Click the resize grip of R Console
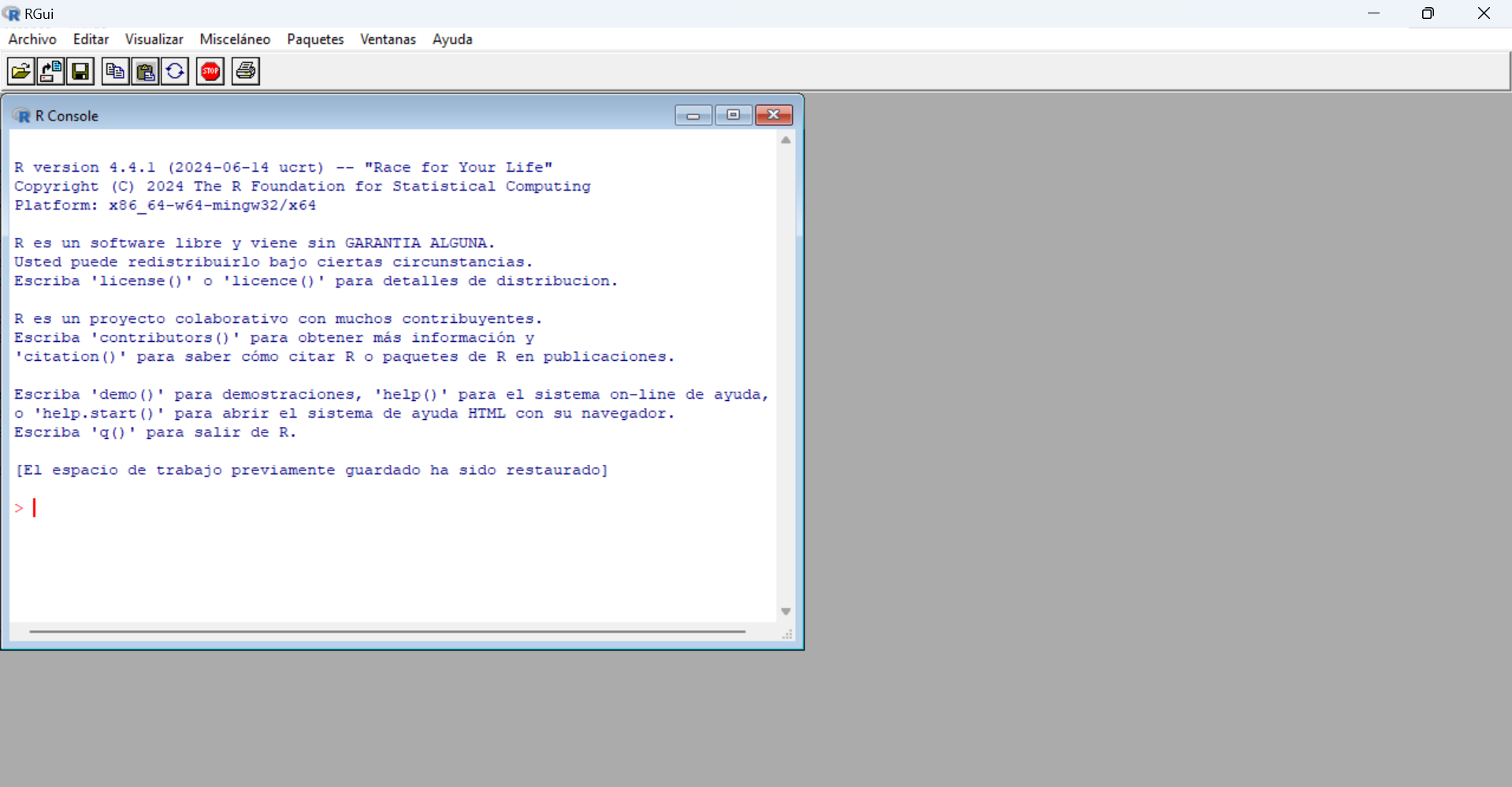This screenshot has height=787, width=1512. point(787,634)
